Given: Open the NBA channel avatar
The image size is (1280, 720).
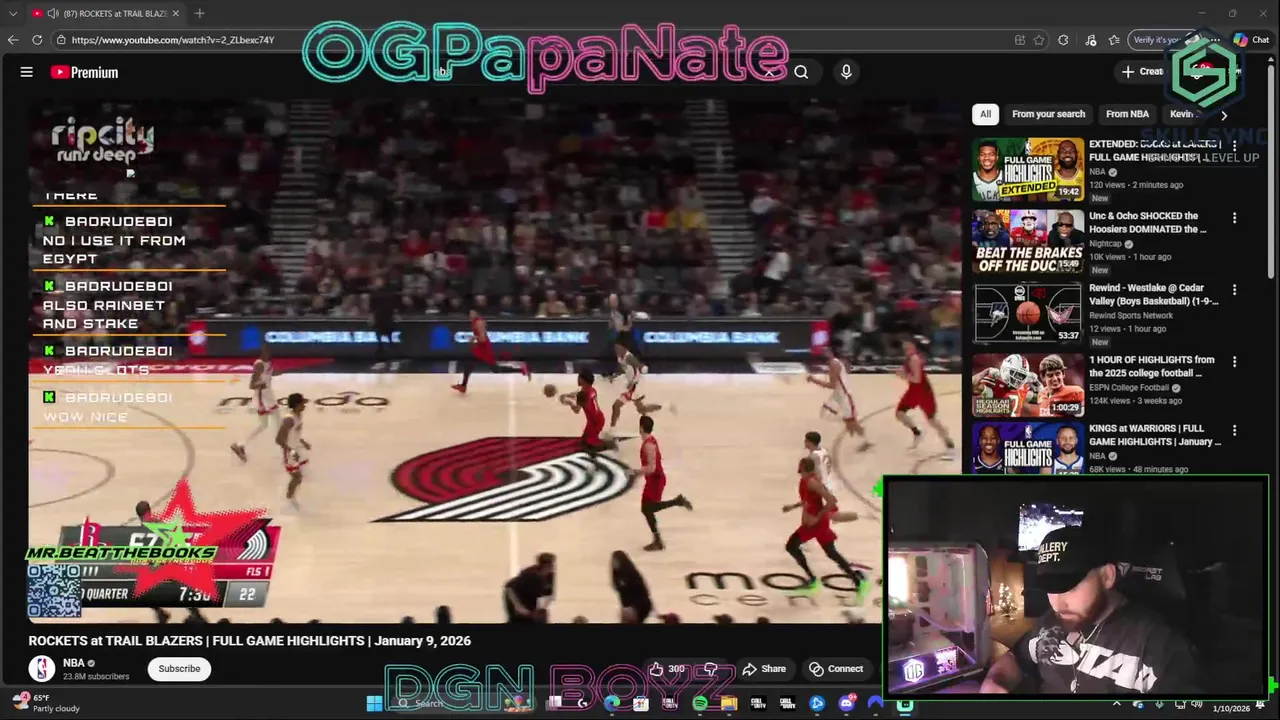Looking at the screenshot, I should 41,668.
